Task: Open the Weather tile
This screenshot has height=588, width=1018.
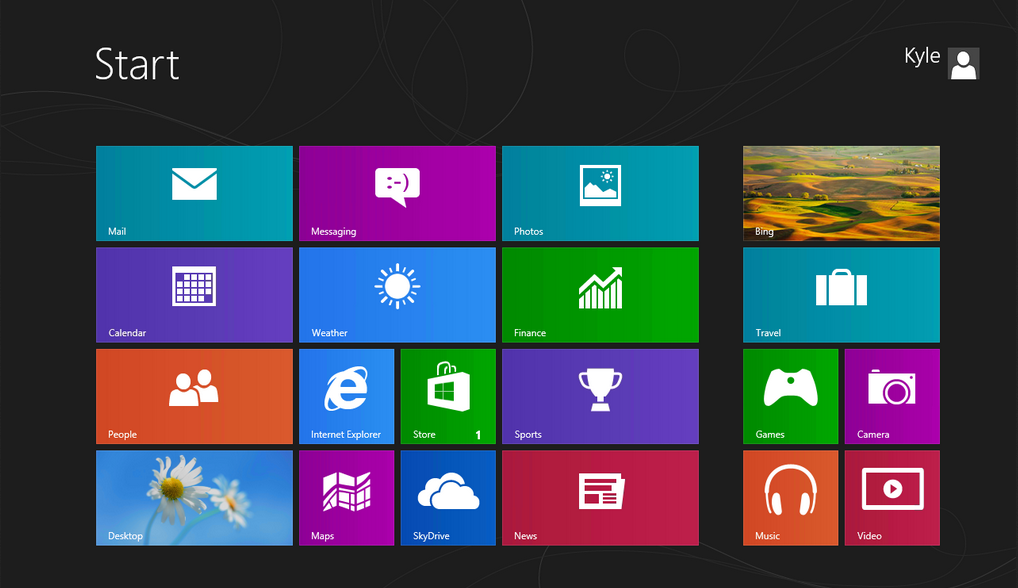Action: click(397, 295)
